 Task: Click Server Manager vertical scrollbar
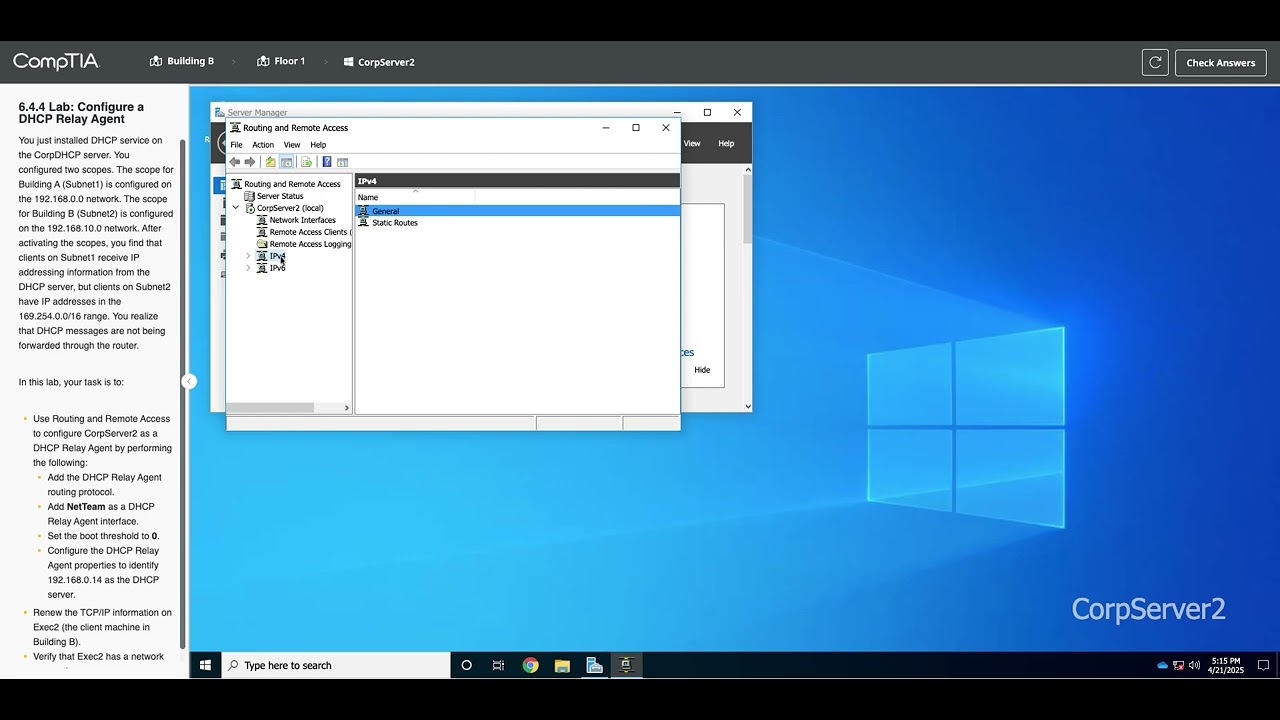(x=747, y=210)
